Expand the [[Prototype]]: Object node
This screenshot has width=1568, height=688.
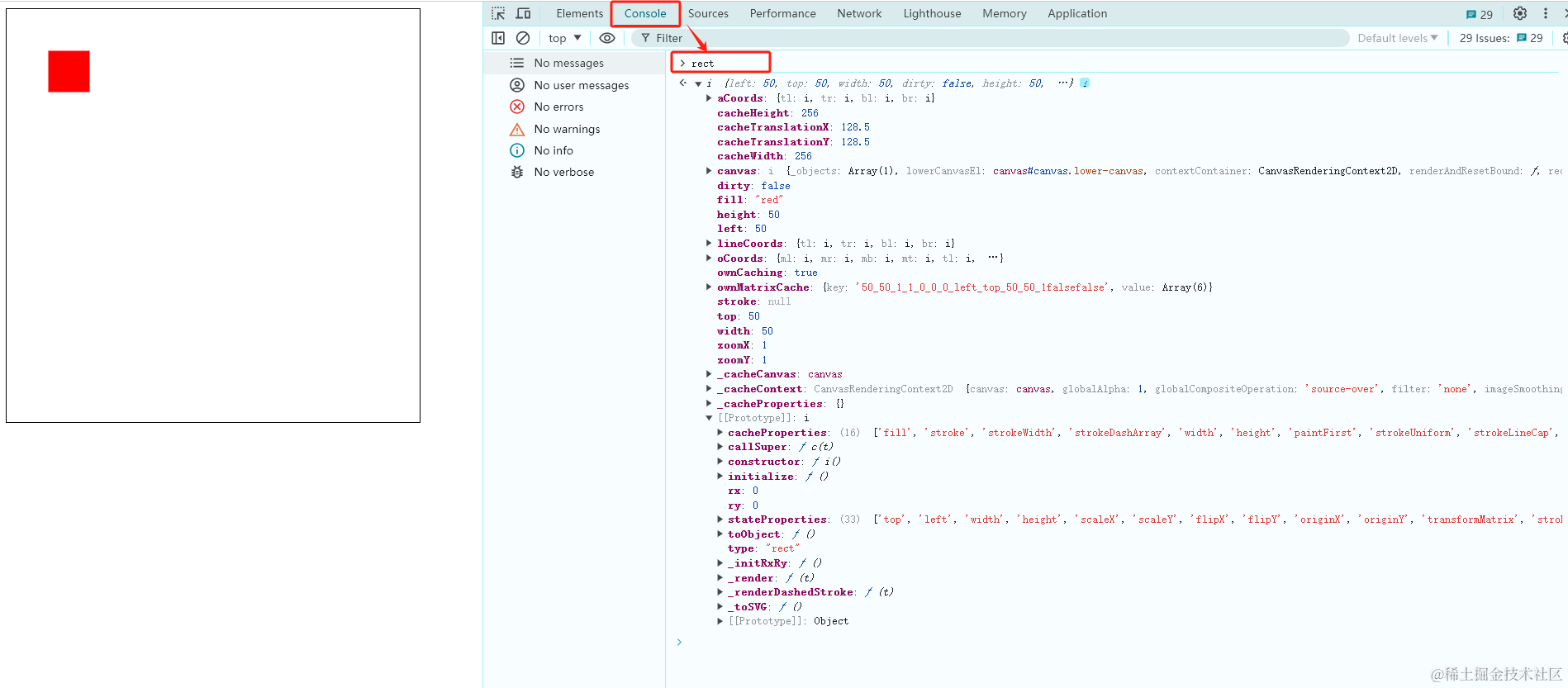(x=720, y=621)
